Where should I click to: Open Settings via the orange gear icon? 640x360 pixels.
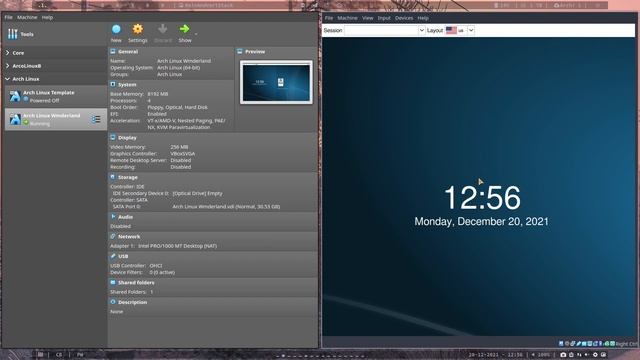138,29
